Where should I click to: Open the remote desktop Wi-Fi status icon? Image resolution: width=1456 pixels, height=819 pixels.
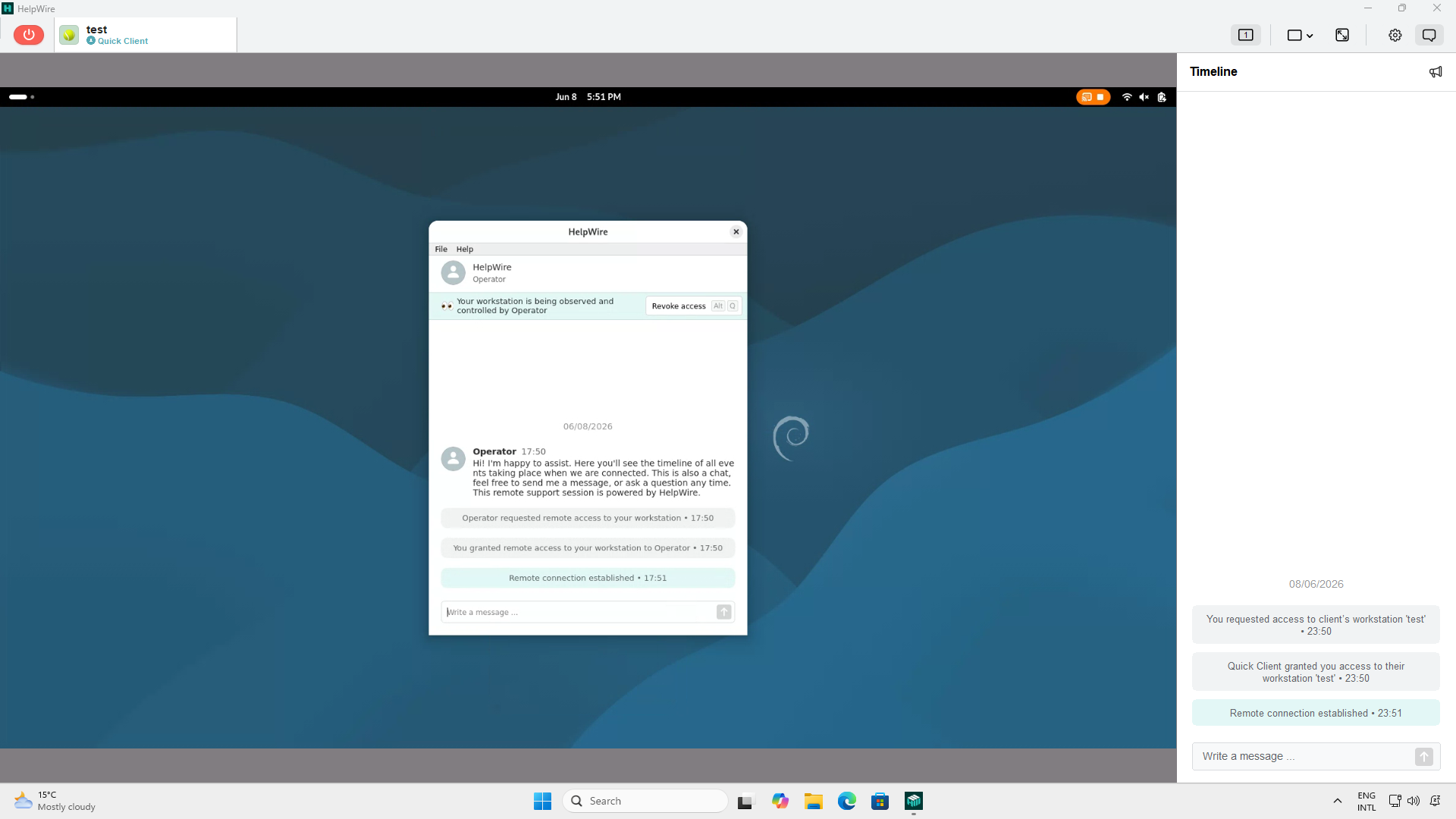pyautogui.click(x=1127, y=97)
